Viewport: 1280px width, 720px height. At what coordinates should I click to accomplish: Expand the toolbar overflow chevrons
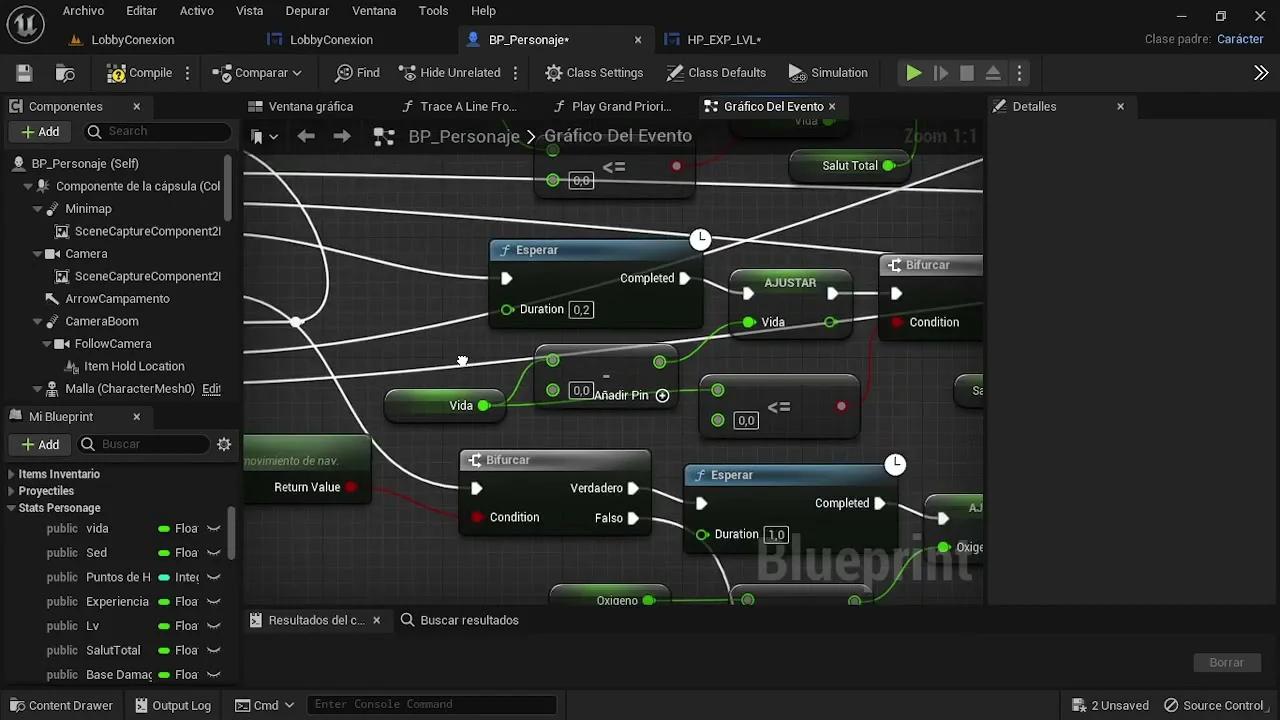[1261, 73]
